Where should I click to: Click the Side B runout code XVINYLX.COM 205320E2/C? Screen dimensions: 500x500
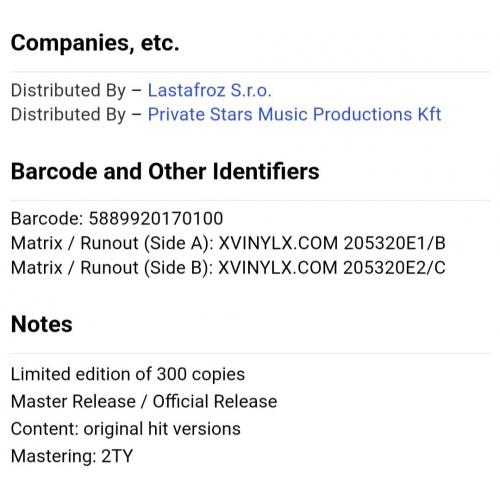click(332, 268)
